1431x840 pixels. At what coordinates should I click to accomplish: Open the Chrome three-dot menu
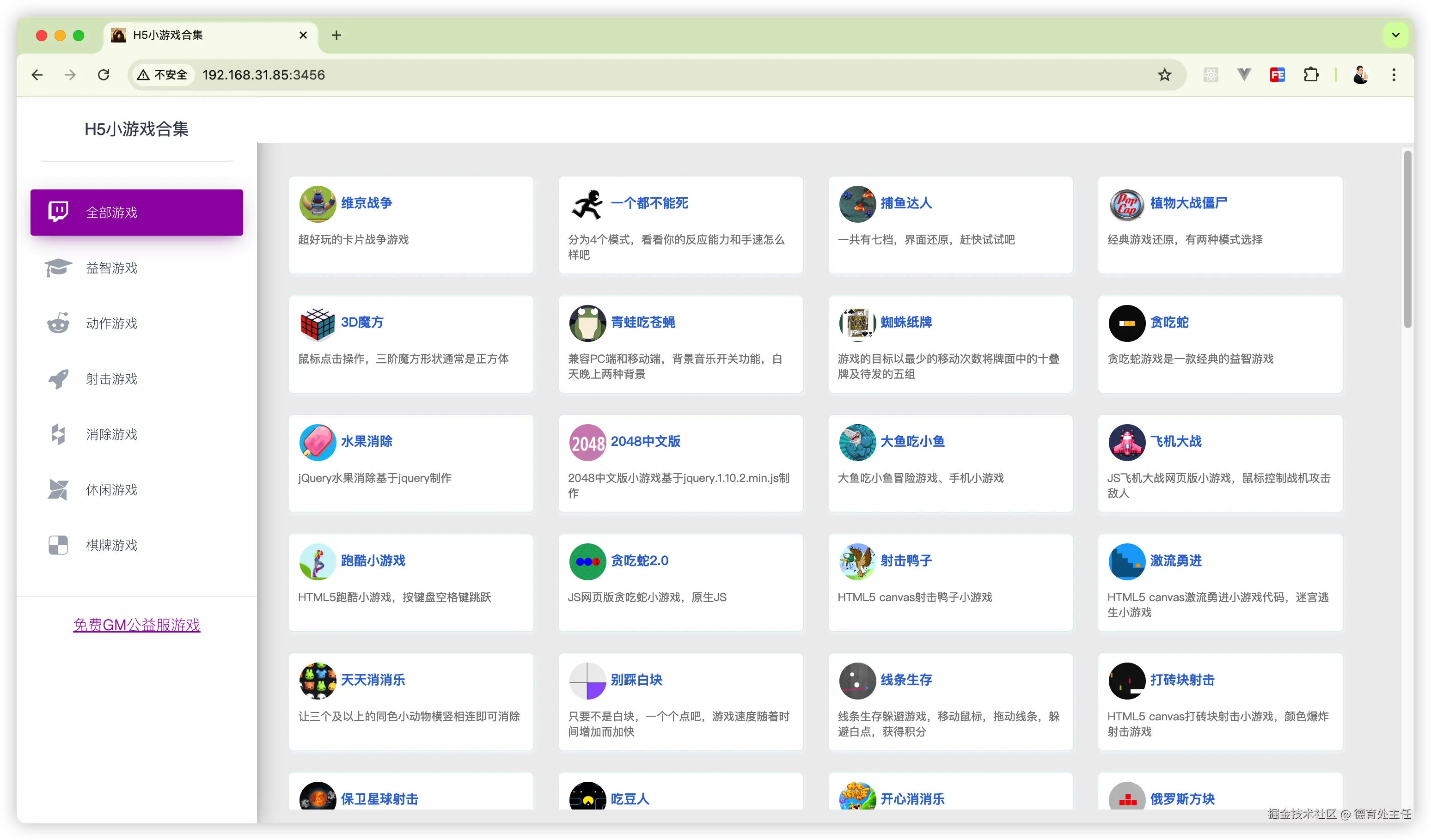click(1394, 75)
